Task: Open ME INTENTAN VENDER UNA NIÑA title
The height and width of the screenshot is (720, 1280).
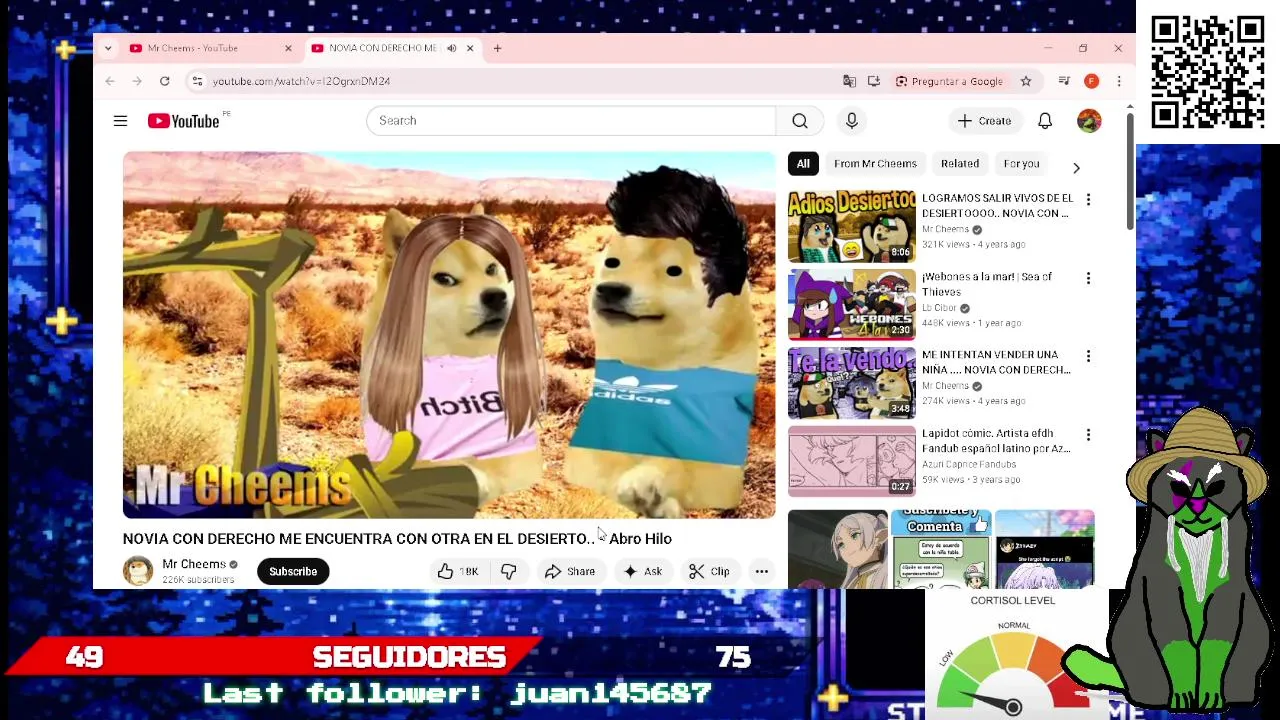Action: point(996,362)
